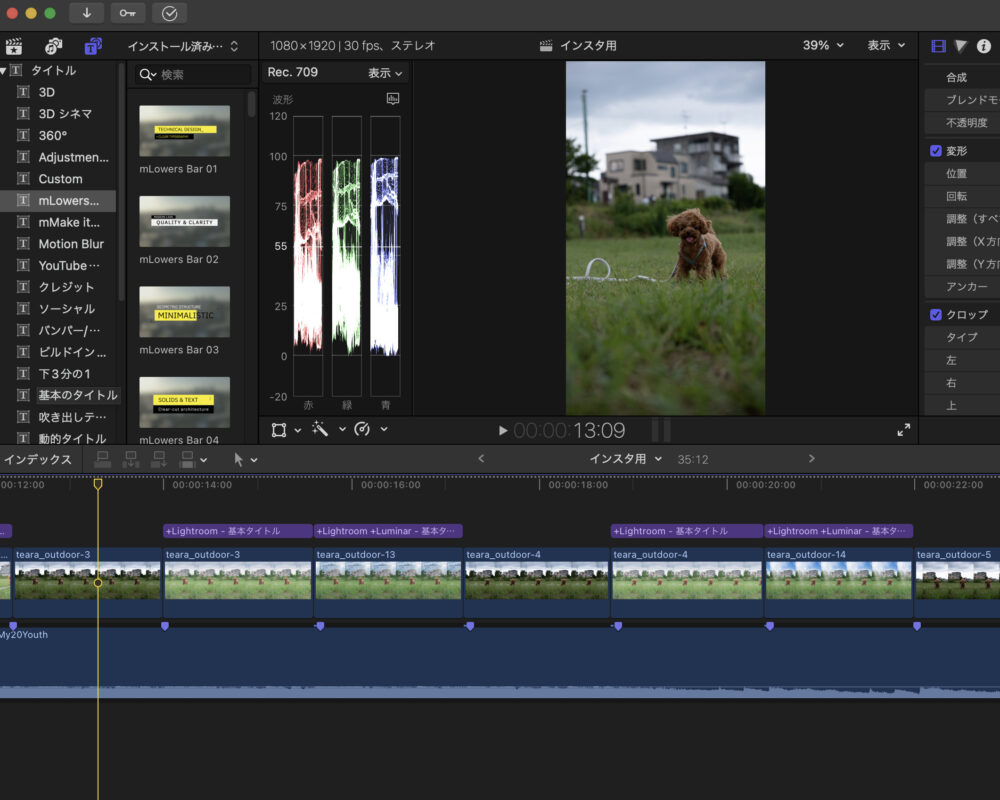The image size is (1000, 800).
Task: Disable the クロップ checkbox
Action: 936,314
